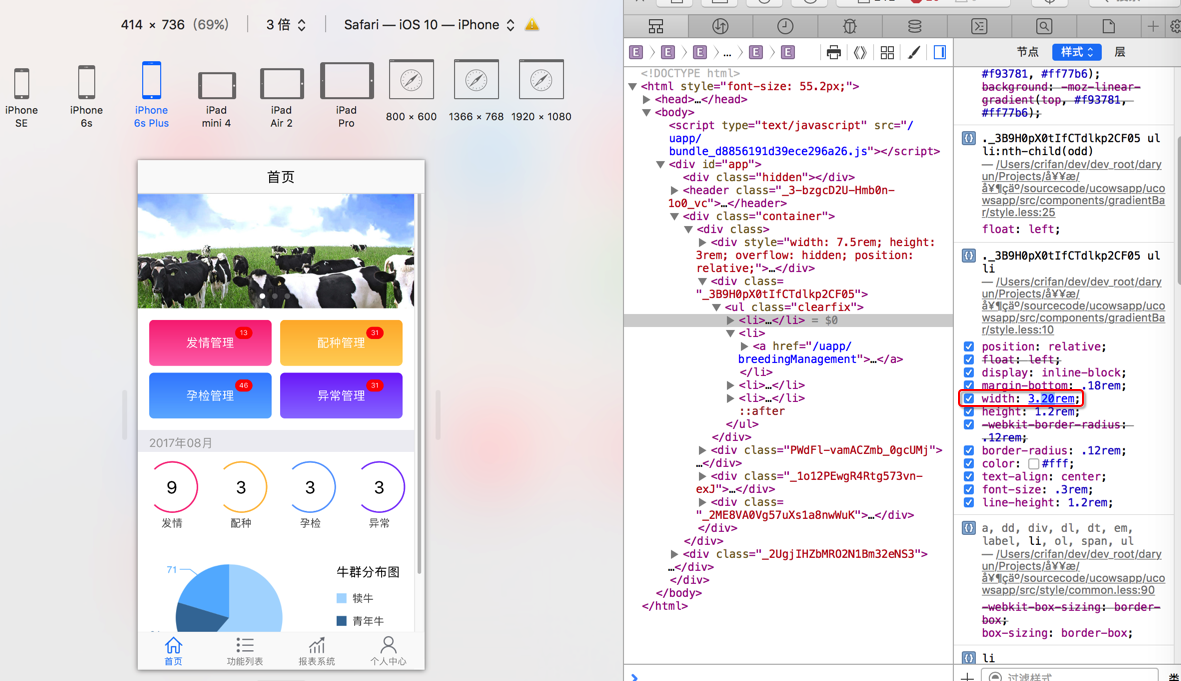Image resolution: width=1181 pixels, height=681 pixels.
Task: Select the 1366 × 768 viewport preset
Action: click(476, 91)
